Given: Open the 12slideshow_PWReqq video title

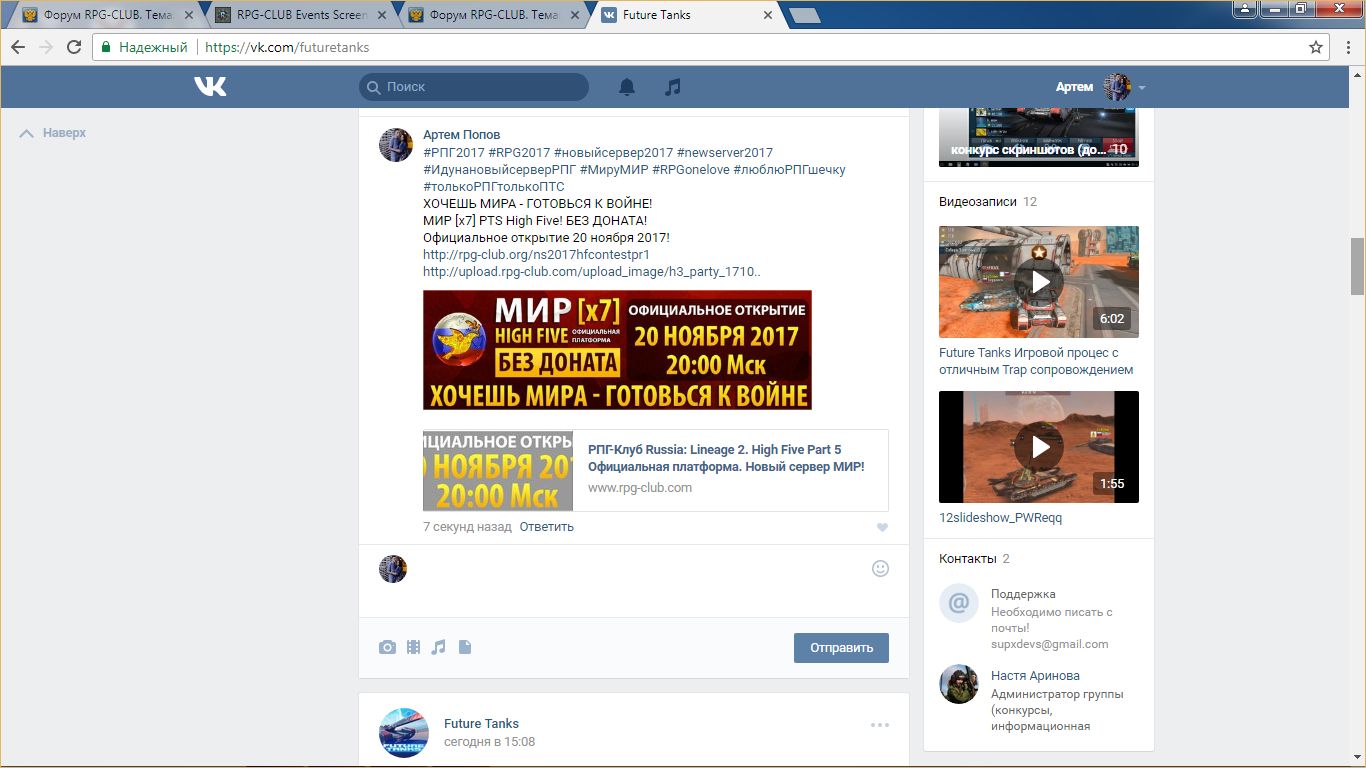Looking at the screenshot, I should coord(1000,518).
